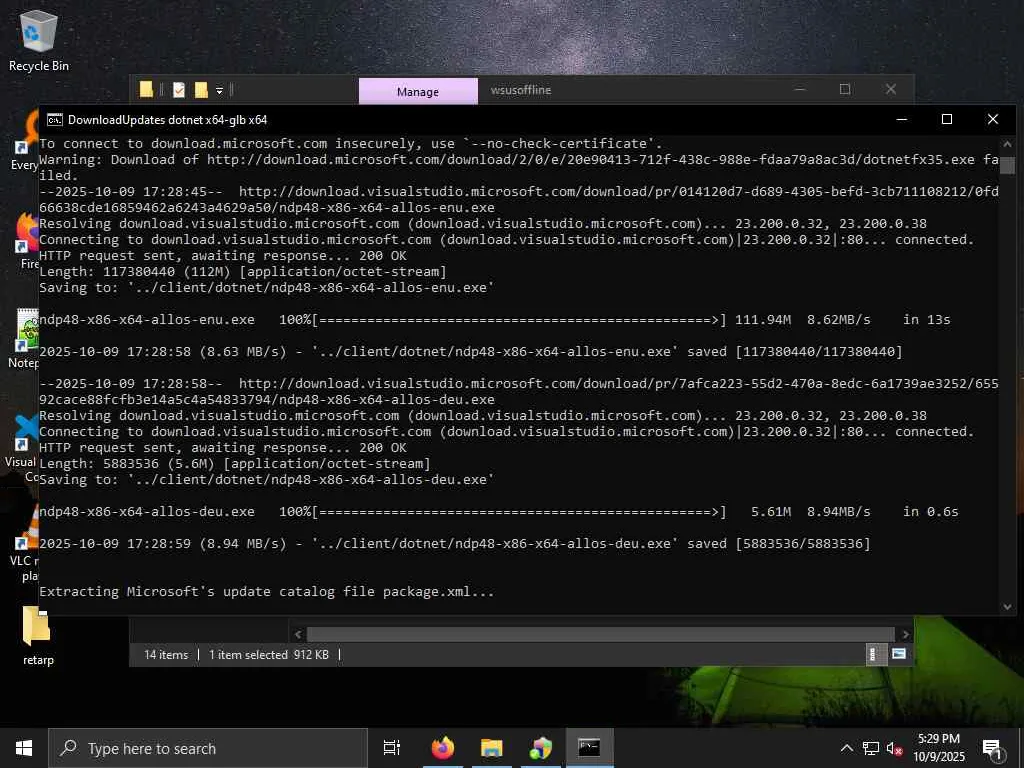The image size is (1024, 768).
Task: Switch Explorer to large icons view
Action: pos(899,654)
